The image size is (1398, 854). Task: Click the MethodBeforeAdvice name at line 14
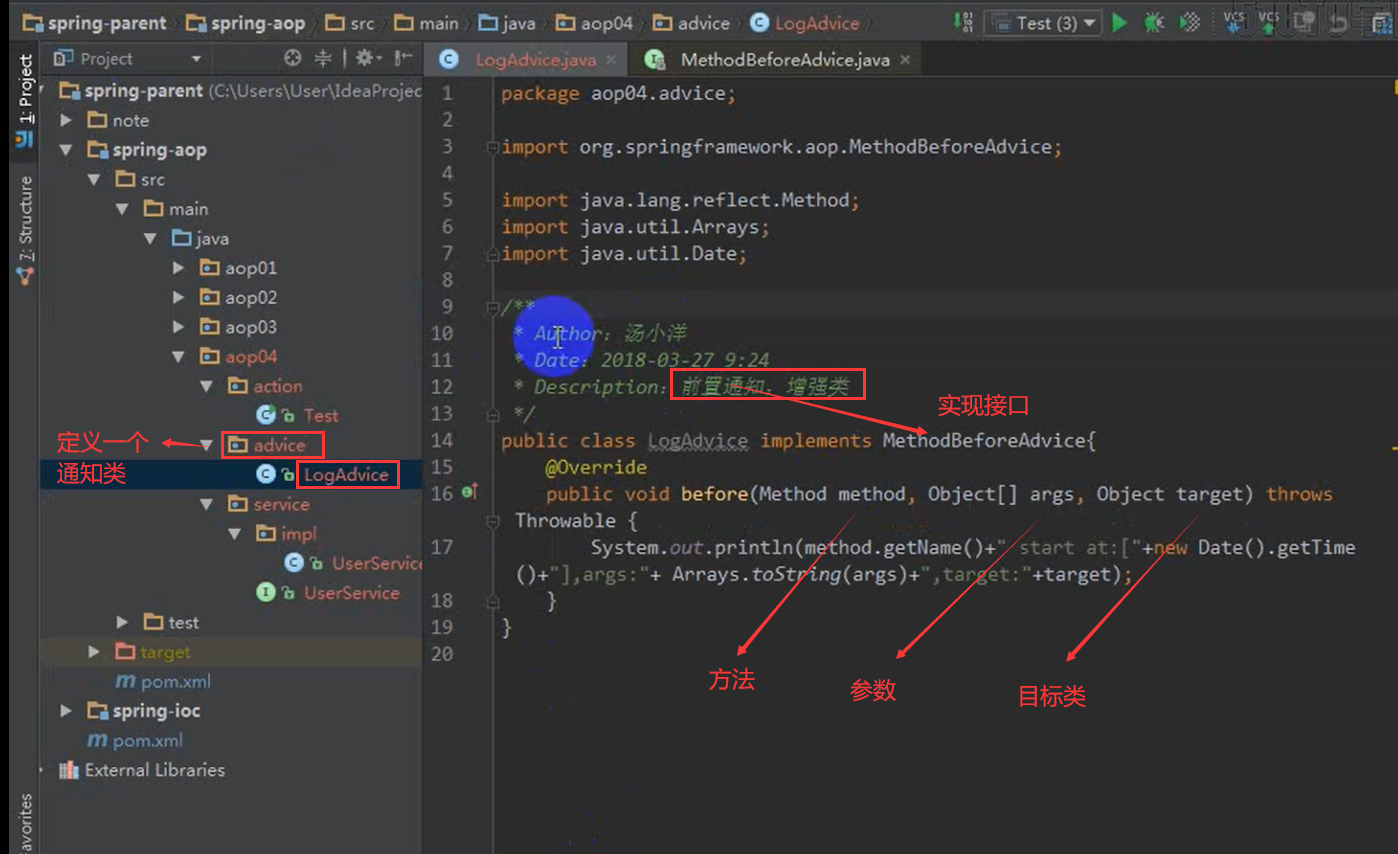click(983, 441)
